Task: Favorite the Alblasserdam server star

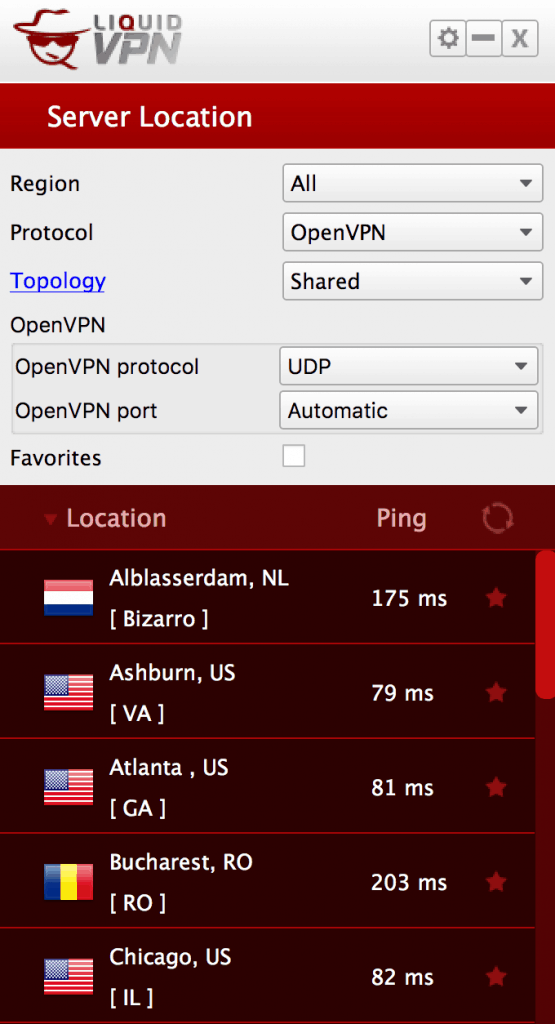Action: [497, 597]
